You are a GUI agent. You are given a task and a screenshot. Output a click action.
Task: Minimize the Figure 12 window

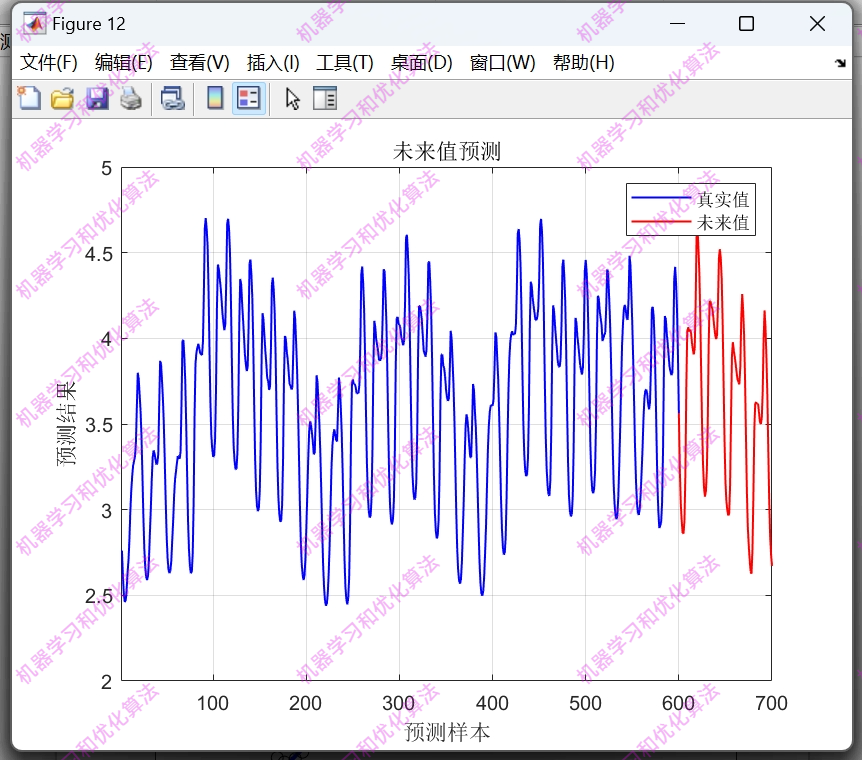coord(677,24)
